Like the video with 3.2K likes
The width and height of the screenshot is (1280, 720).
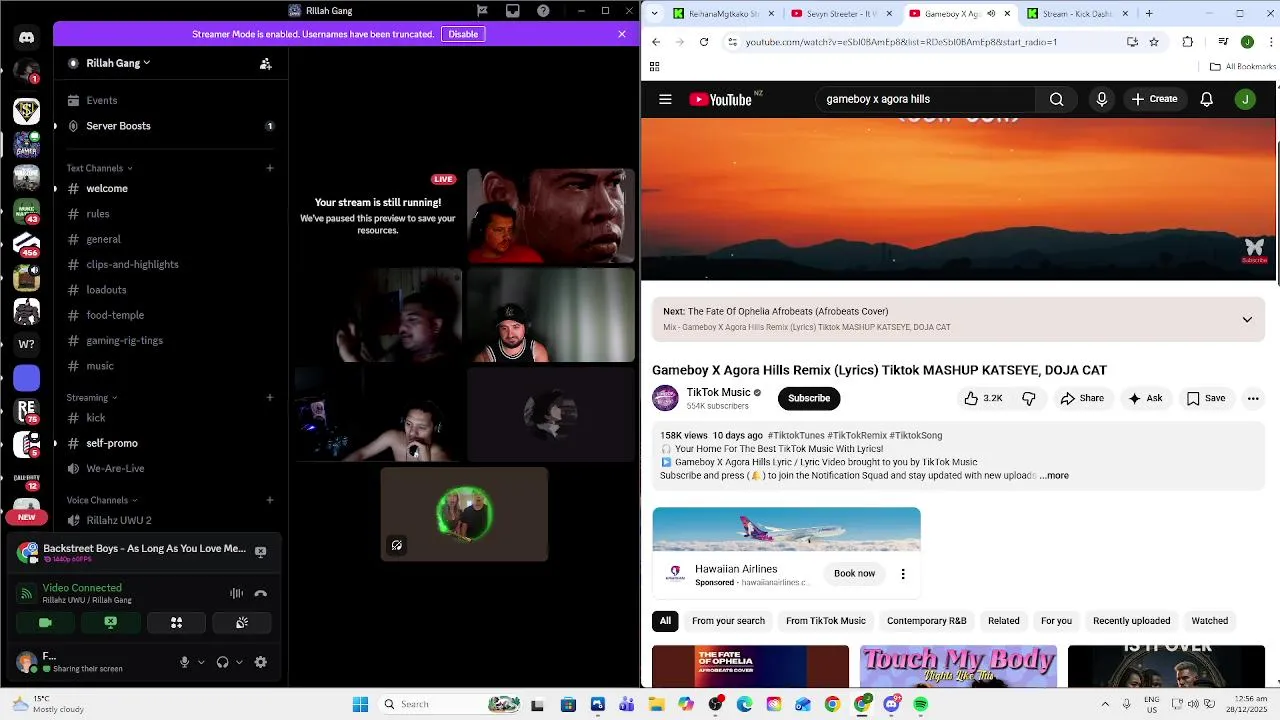click(x=983, y=398)
